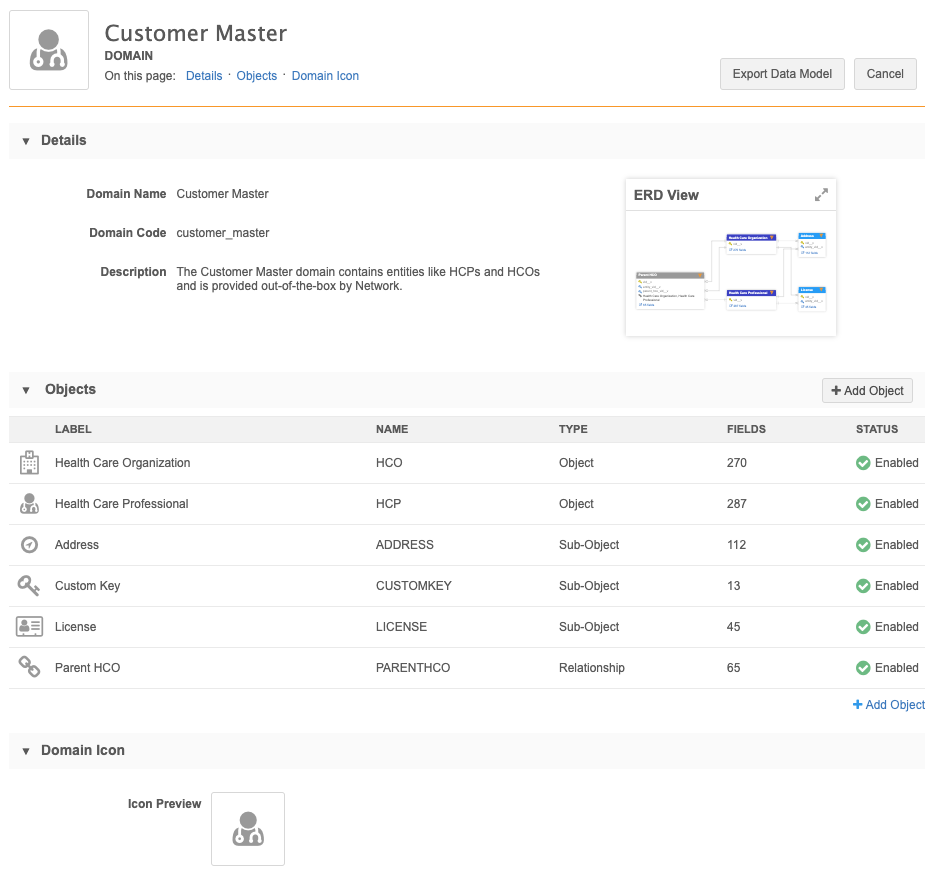Jump to Objects via page anchor link
This screenshot has width=938, height=879.
[256, 76]
